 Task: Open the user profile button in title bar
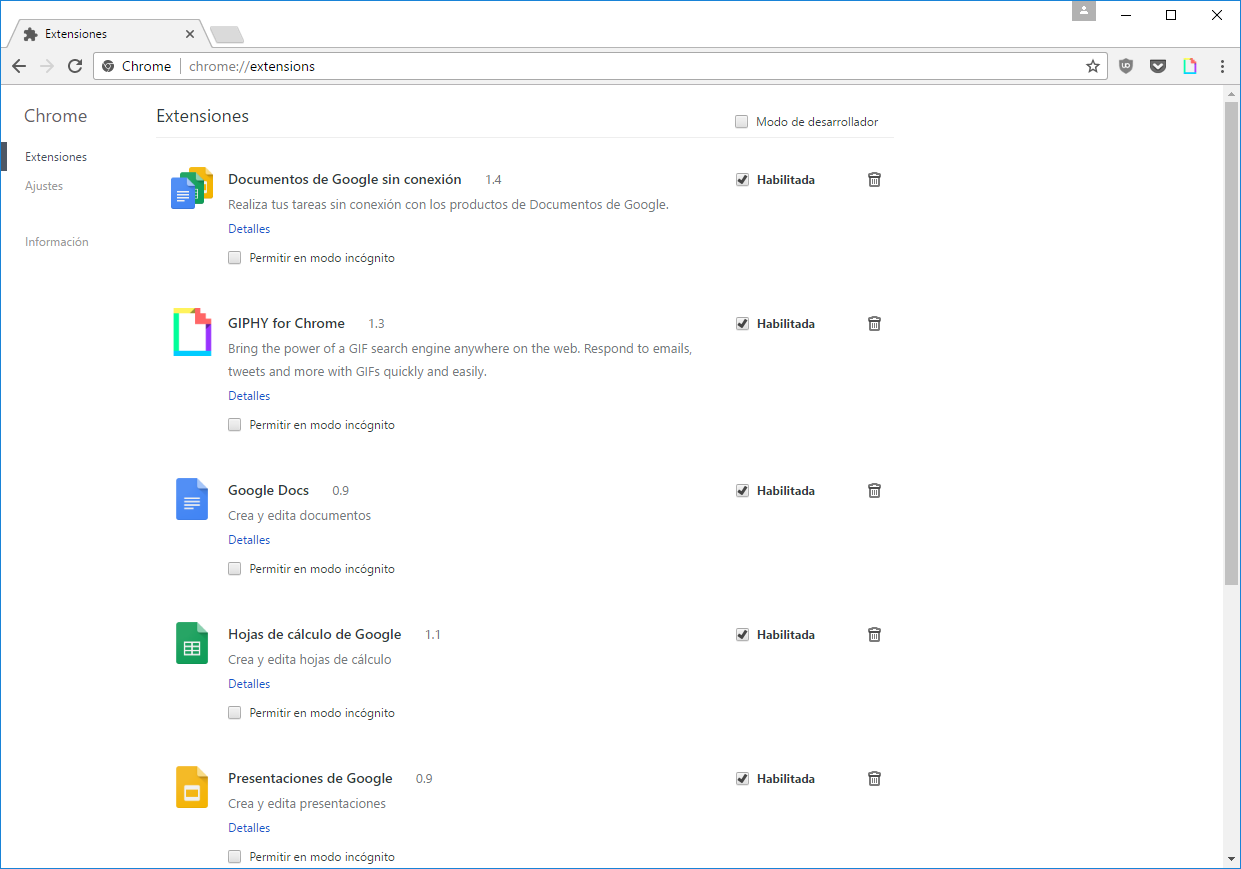click(1084, 12)
